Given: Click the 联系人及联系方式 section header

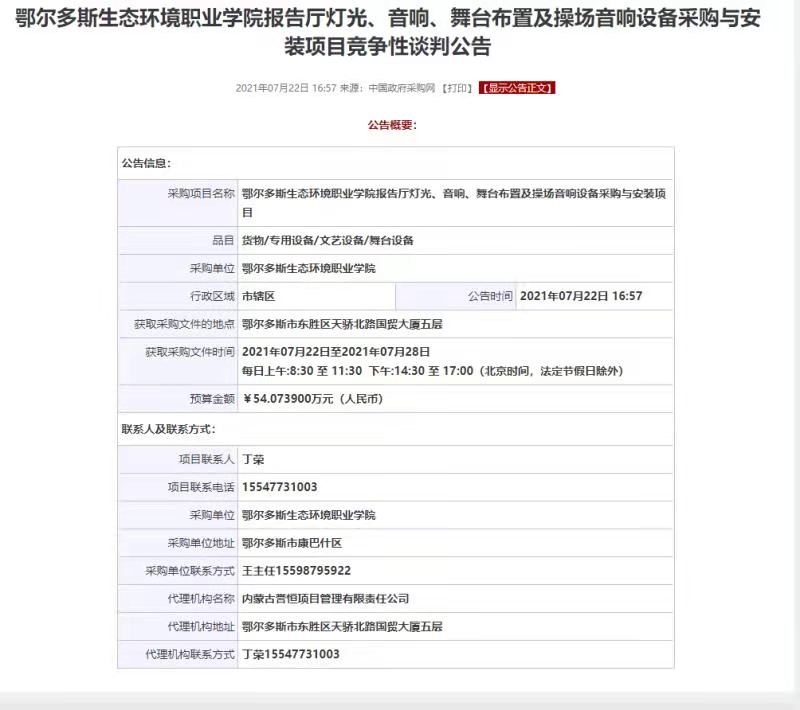Looking at the screenshot, I should click(x=168, y=429).
